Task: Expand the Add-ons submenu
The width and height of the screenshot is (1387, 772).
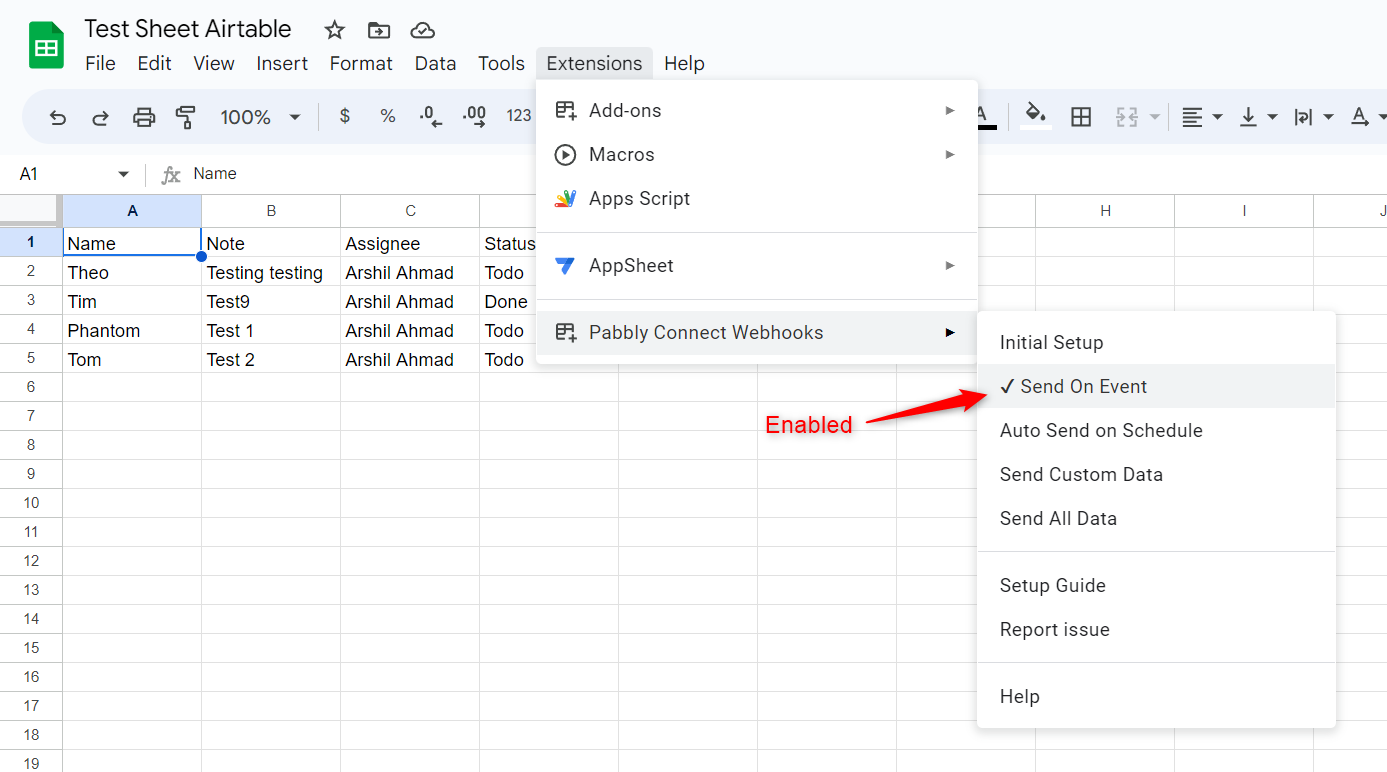Action: click(757, 110)
